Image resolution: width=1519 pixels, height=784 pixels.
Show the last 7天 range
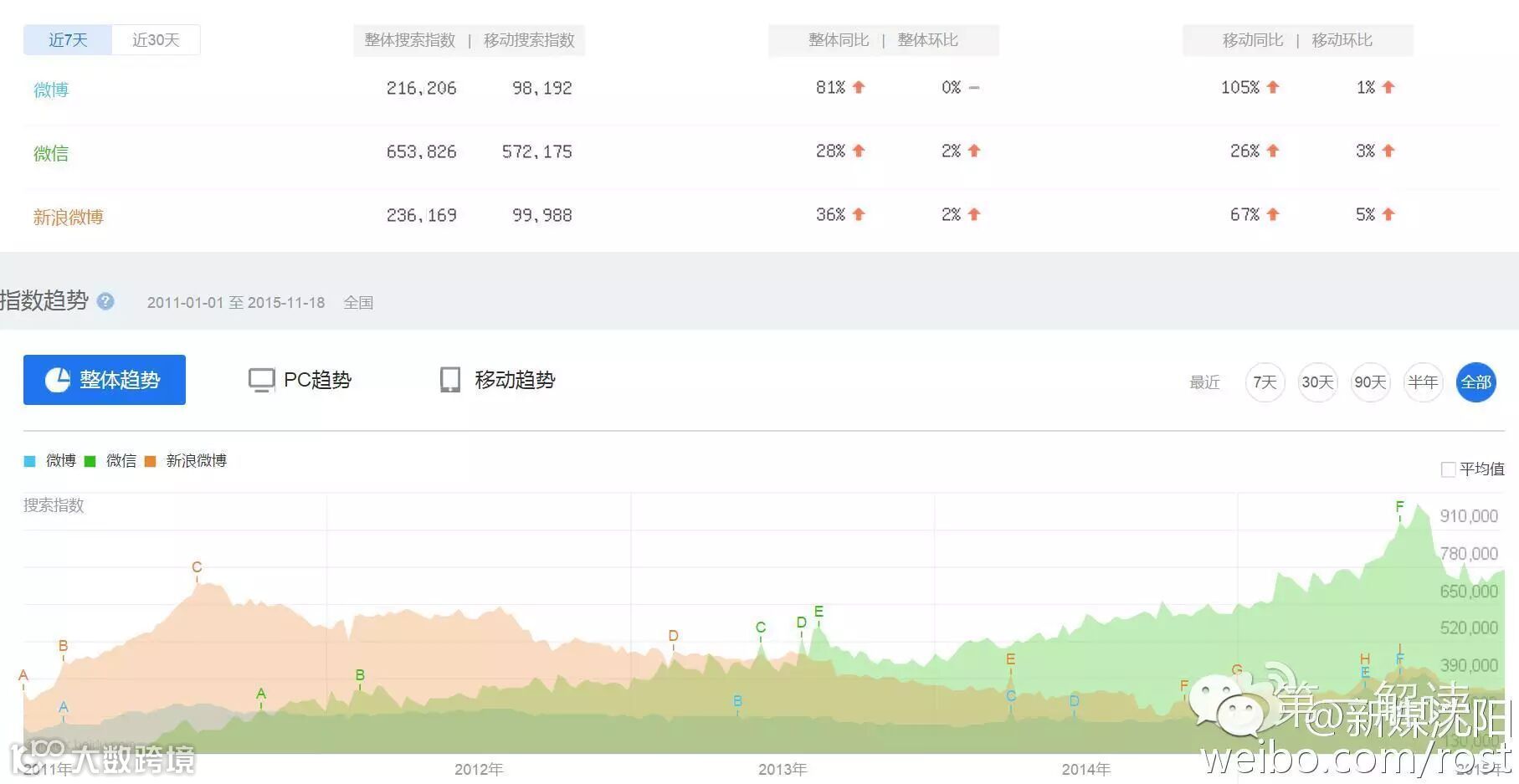point(1265,382)
